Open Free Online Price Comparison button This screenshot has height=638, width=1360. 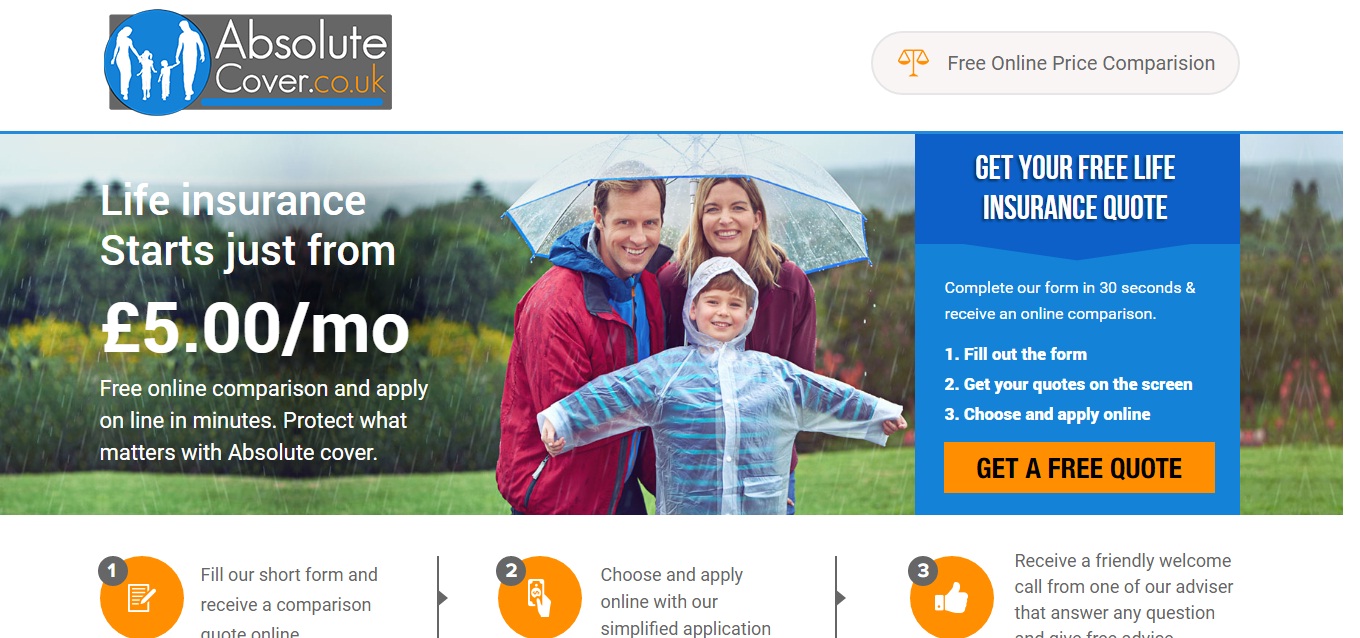tap(1055, 63)
